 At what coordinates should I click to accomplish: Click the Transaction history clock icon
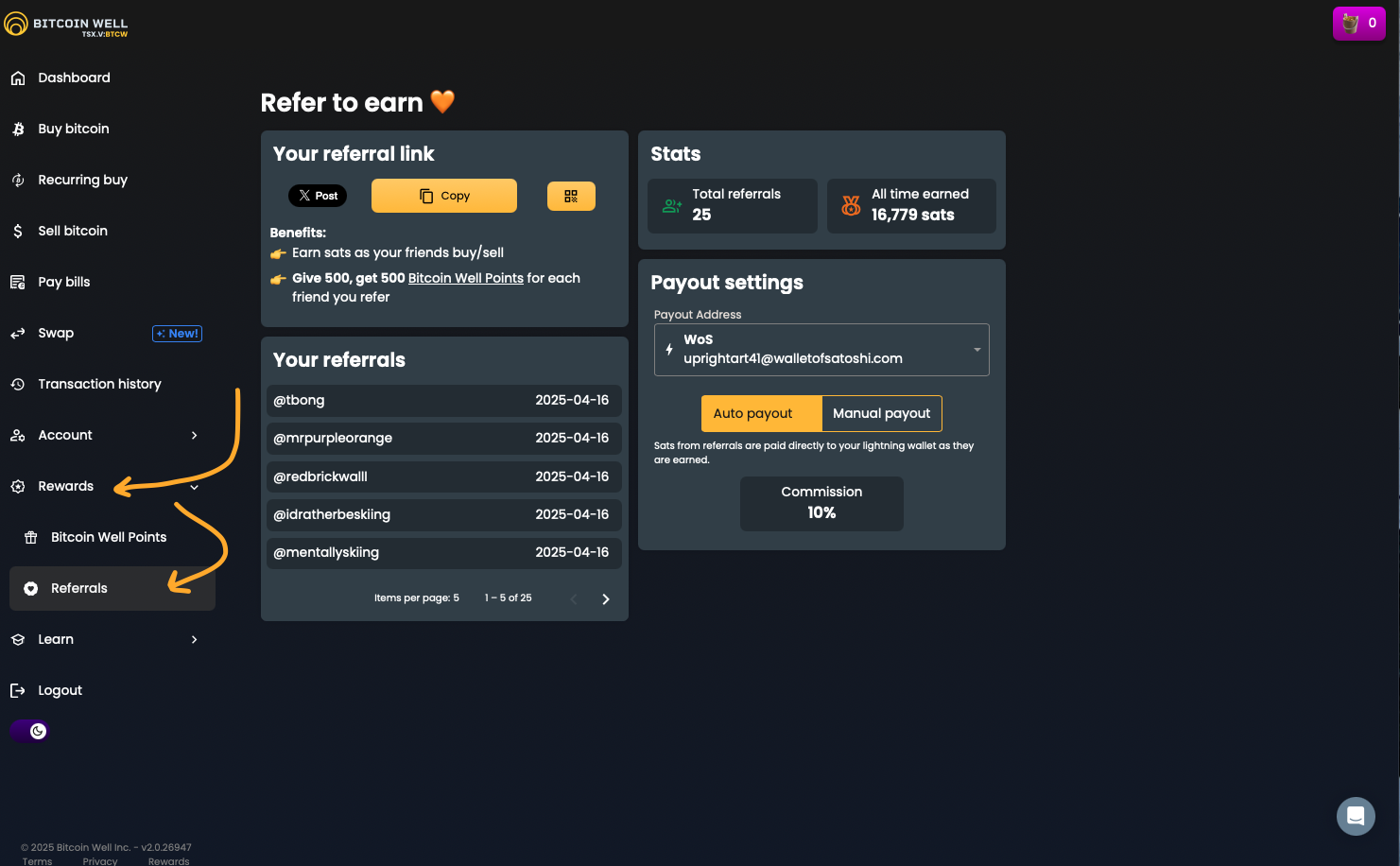[x=18, y=385]
